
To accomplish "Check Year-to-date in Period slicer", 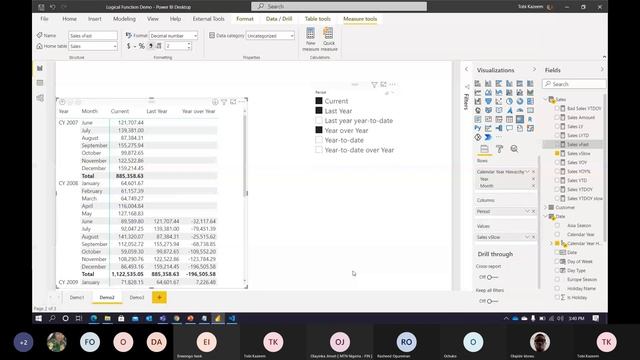I will coord(319,140).
